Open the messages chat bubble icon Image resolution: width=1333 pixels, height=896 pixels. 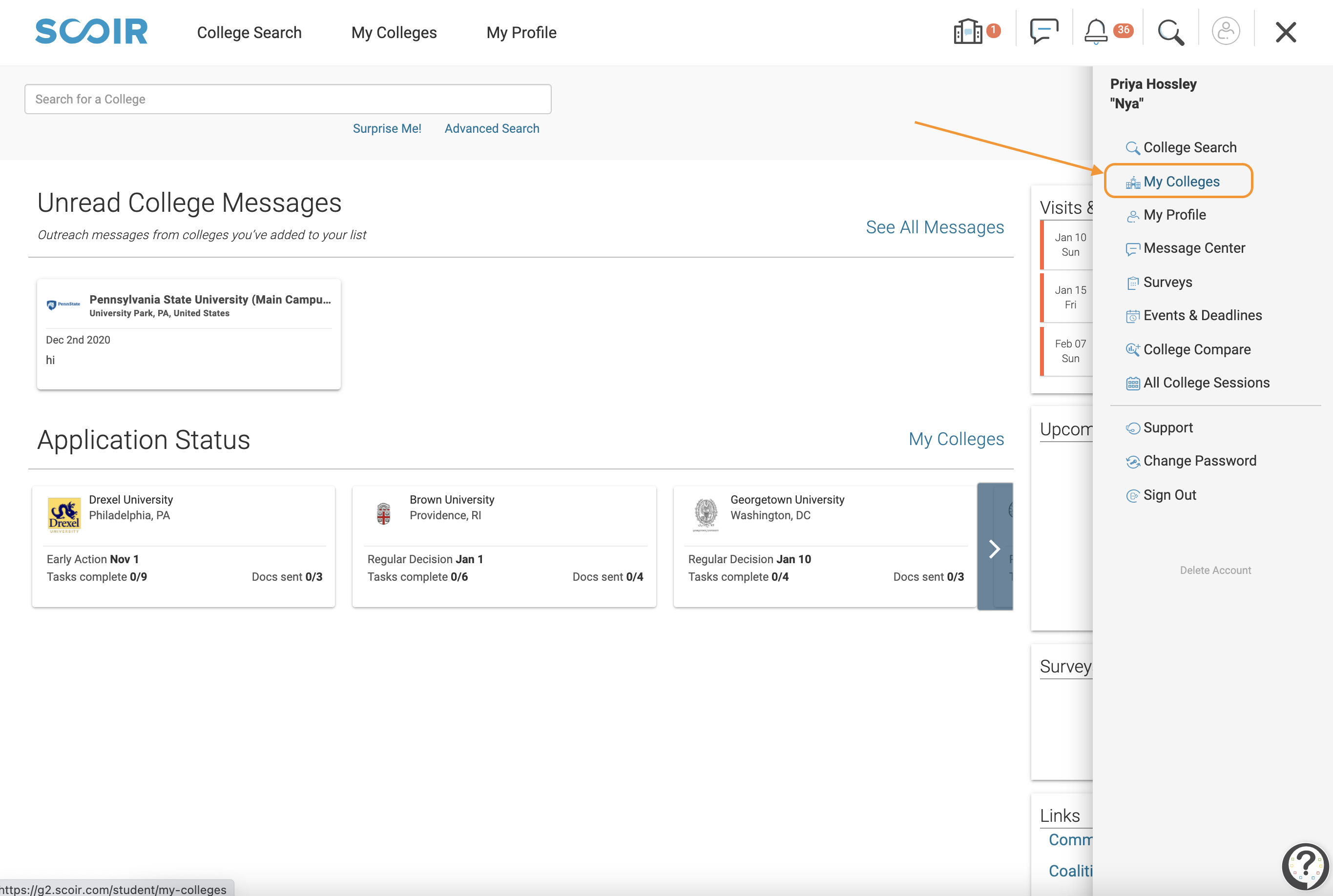(x=1044, y=31)
